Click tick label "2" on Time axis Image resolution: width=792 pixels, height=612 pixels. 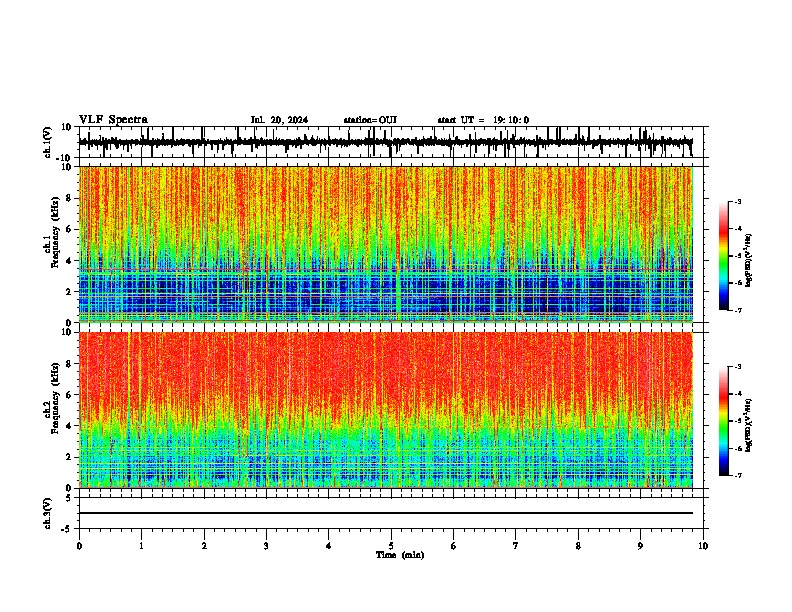point(204,546)
